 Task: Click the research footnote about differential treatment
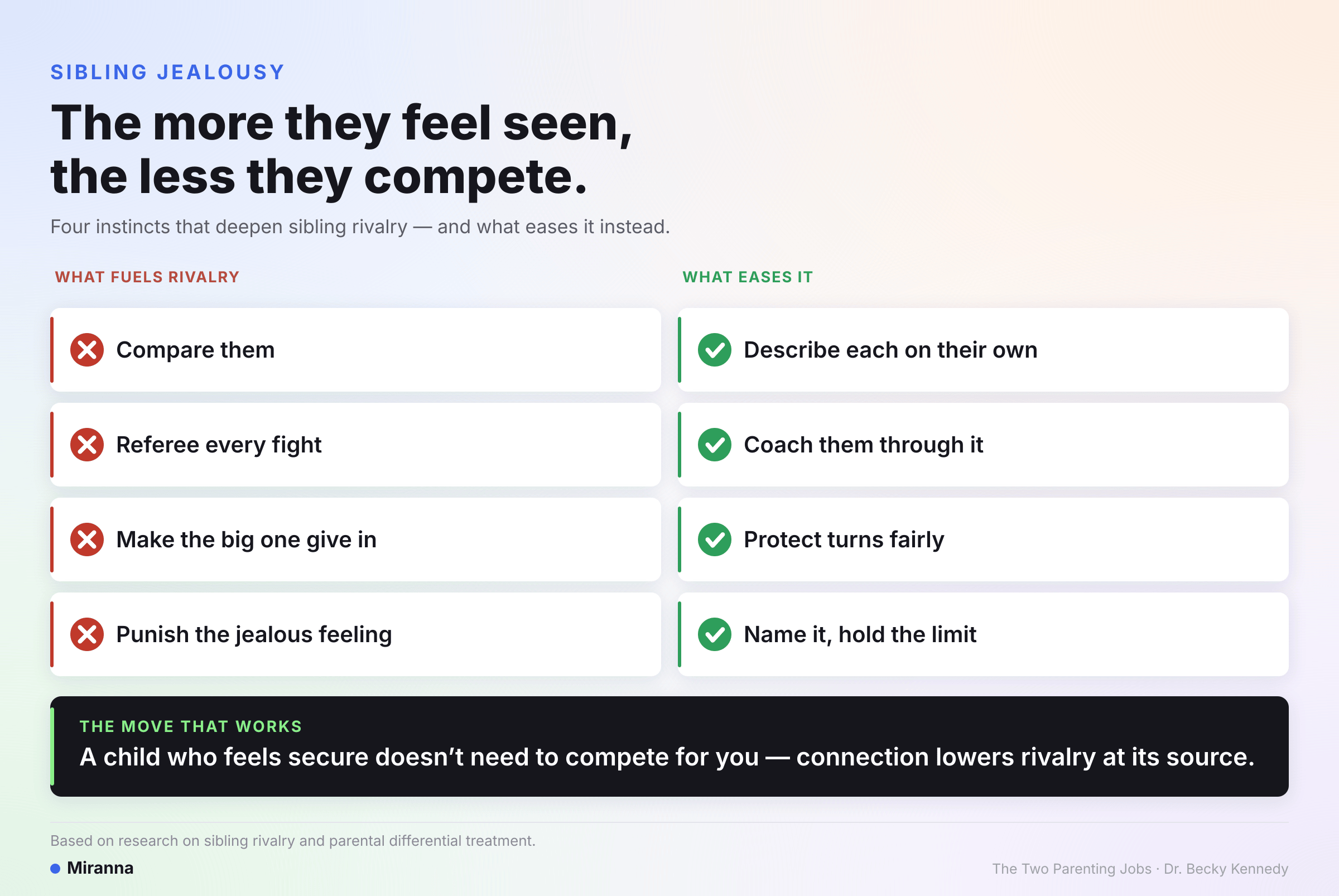292,841
